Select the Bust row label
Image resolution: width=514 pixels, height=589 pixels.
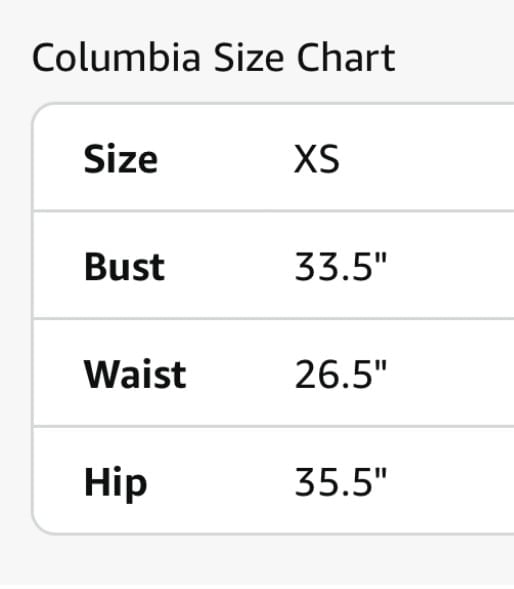124,267
